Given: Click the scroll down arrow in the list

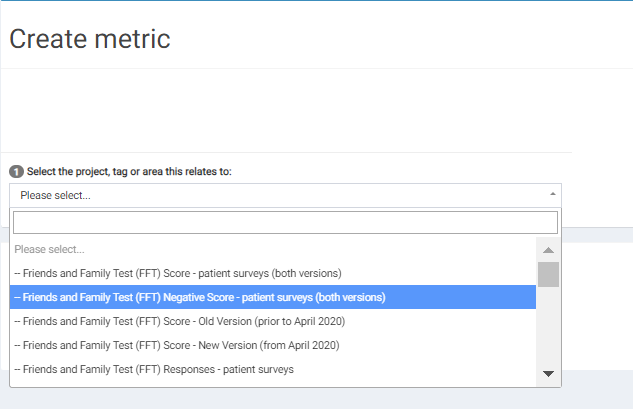Looking at the screenshot, I should (x=548, y=373).
